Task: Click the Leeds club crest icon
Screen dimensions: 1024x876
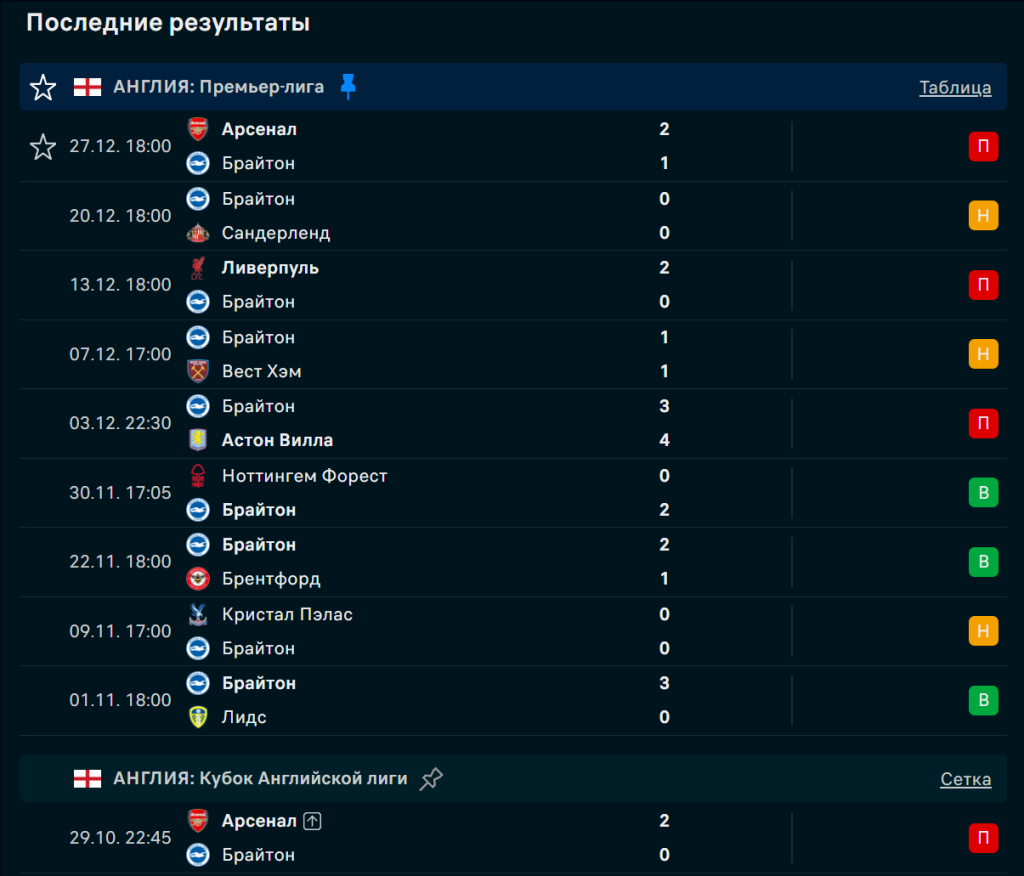Action: pos(198,717)
